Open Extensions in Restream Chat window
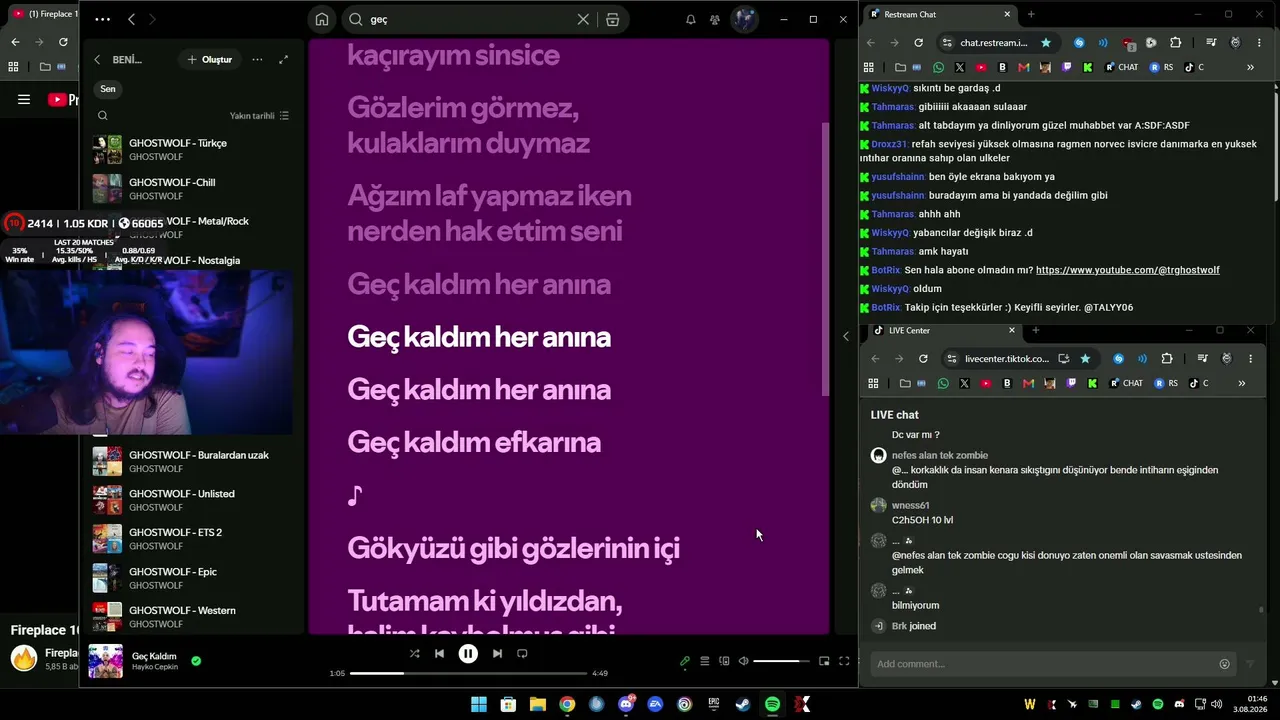The image size is (1280, 720). [x=1175, y=43]
